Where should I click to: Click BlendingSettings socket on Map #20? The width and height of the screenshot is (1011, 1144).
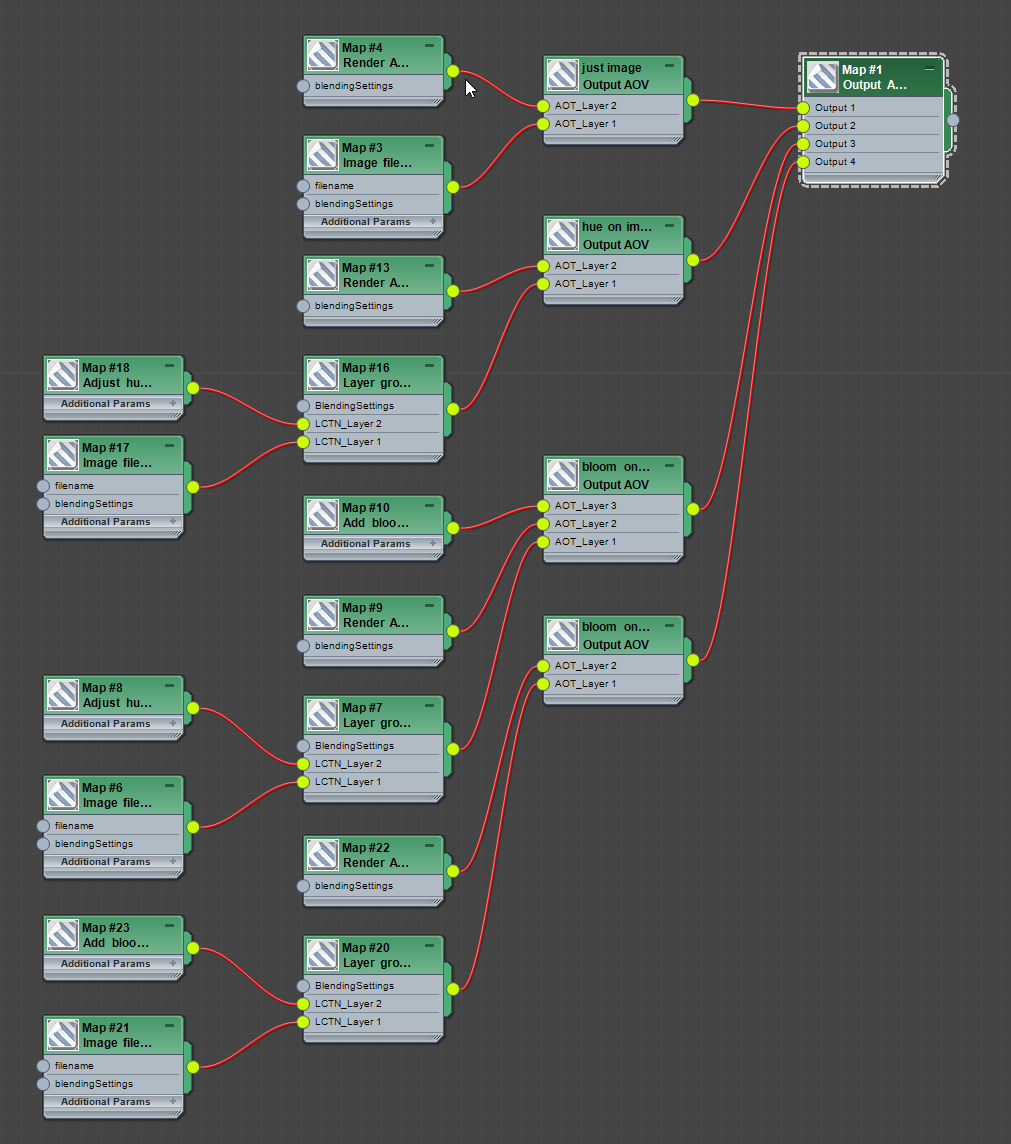303,986
